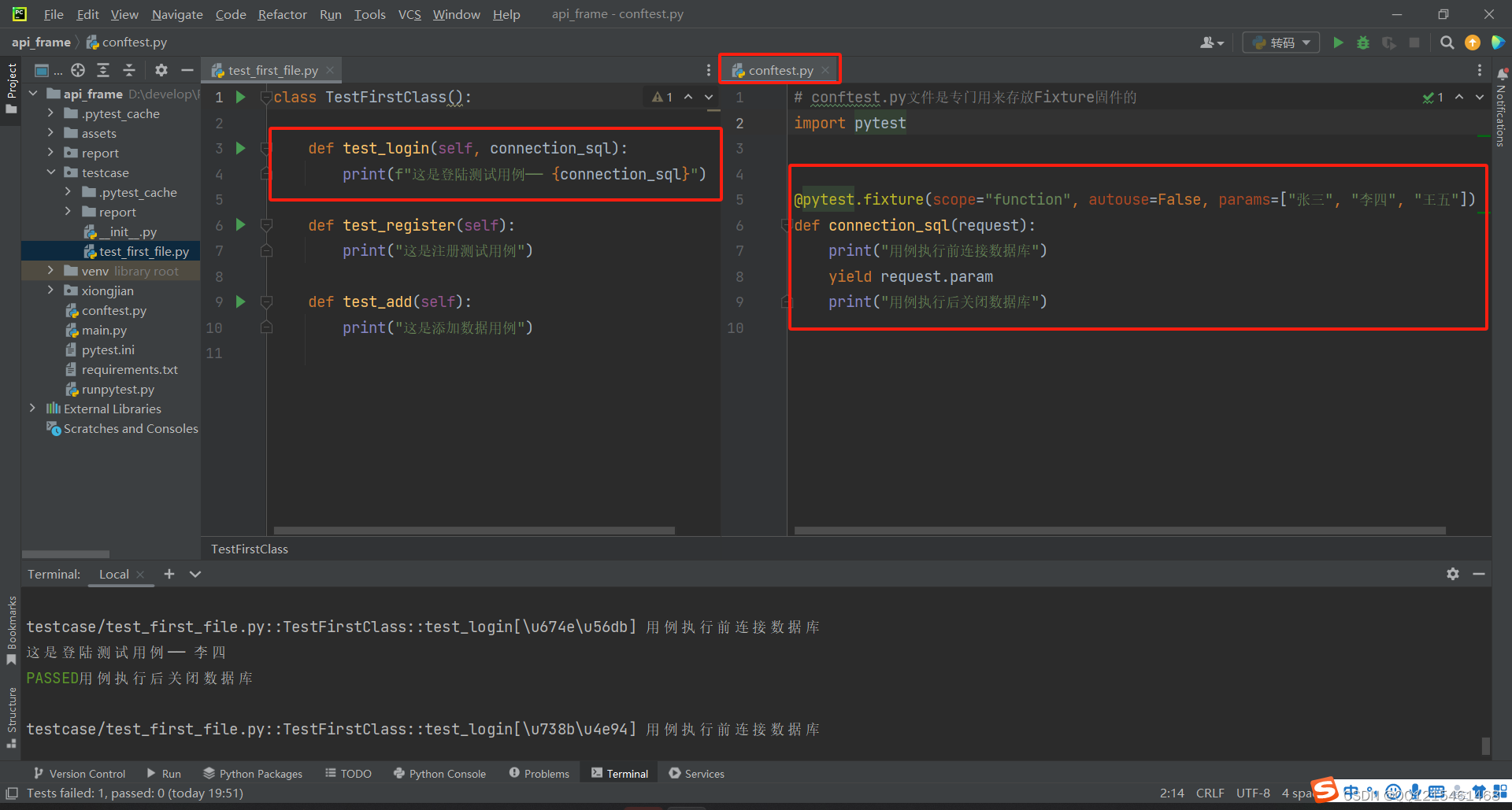Image resolution: width=1512 pixels, height=810 pixels.
Task: Open terminal settings gear icon
Action: [x=1453, y=574]
